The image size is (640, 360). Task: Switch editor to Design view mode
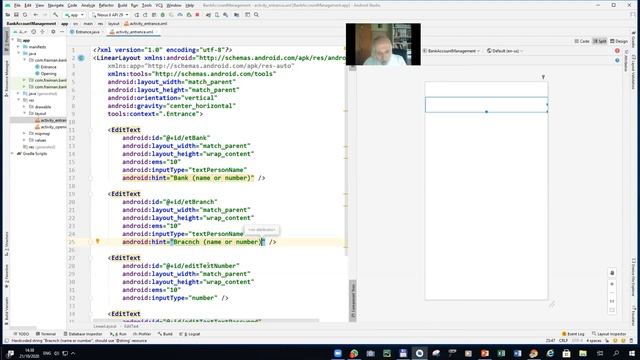coord(619,41)
